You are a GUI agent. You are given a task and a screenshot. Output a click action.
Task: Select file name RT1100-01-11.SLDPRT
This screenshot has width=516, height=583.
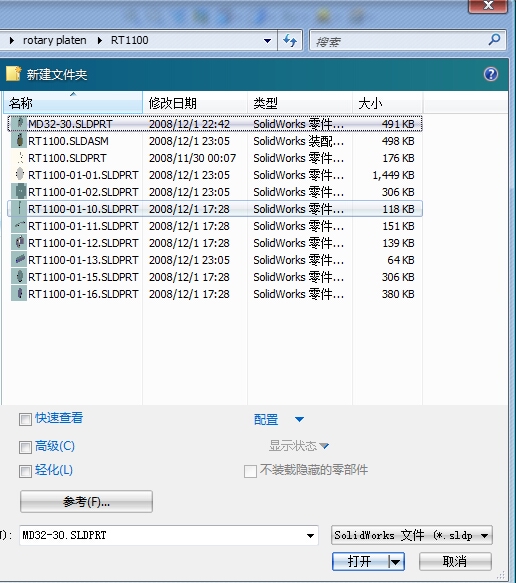click(x=83, y=226)
